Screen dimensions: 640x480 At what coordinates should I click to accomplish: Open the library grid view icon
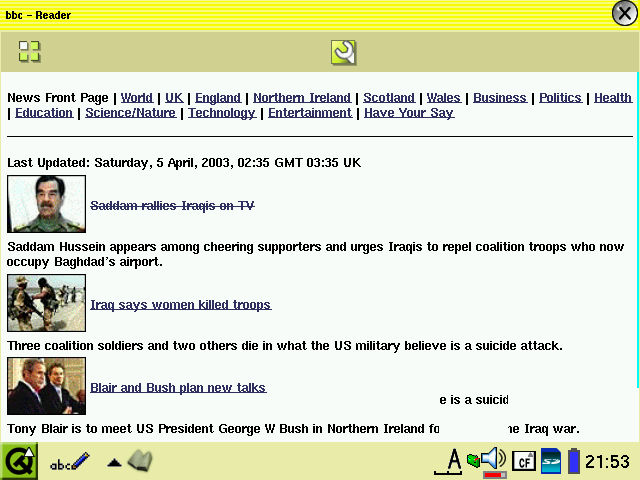(x=29, y=51)
